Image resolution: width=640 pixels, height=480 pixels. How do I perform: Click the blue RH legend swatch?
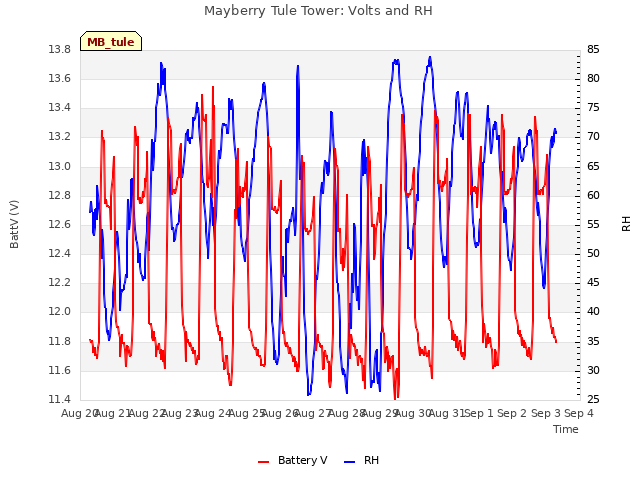coord(350,461)
